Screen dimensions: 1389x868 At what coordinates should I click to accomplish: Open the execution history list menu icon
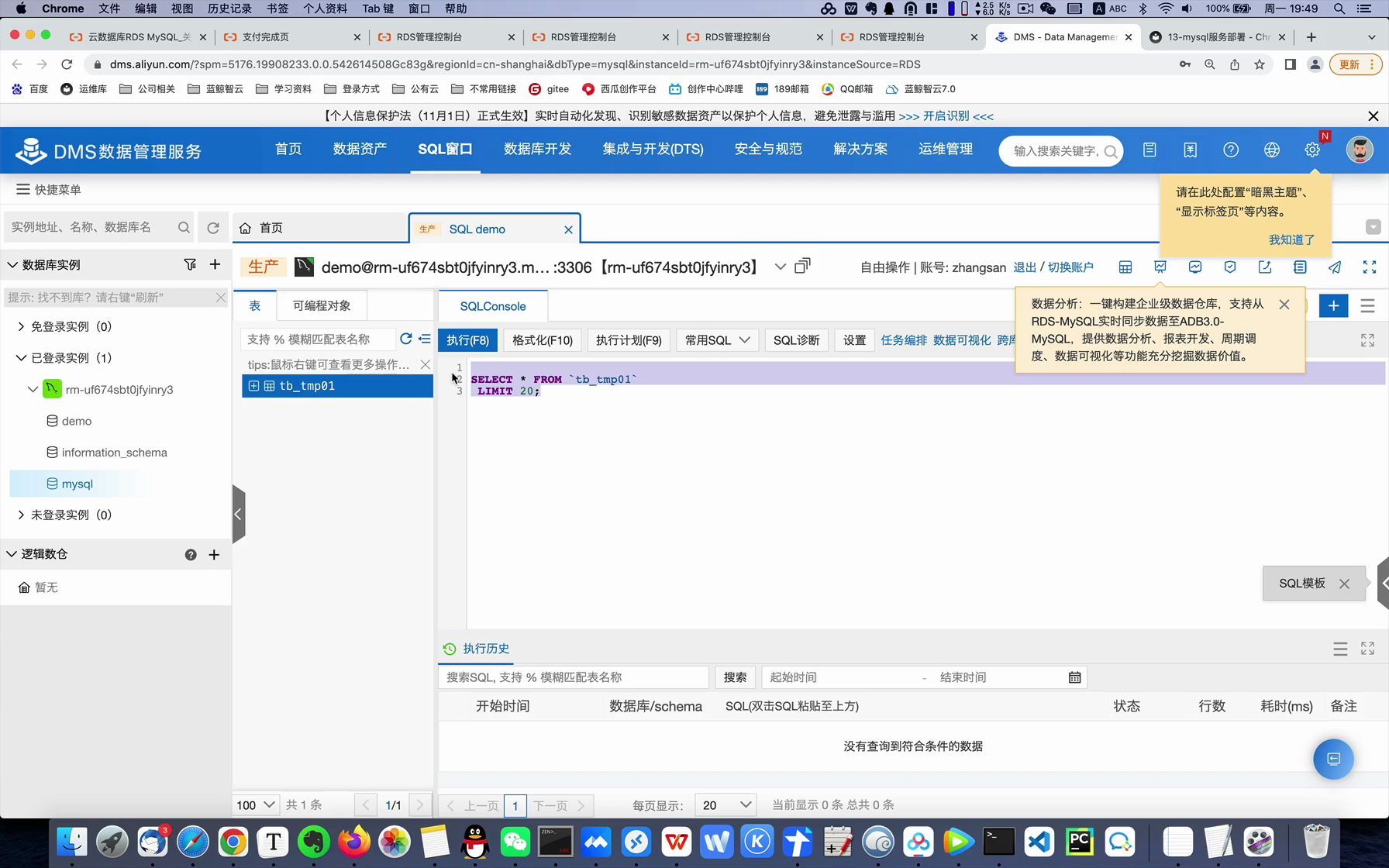tap(1340, 649)
